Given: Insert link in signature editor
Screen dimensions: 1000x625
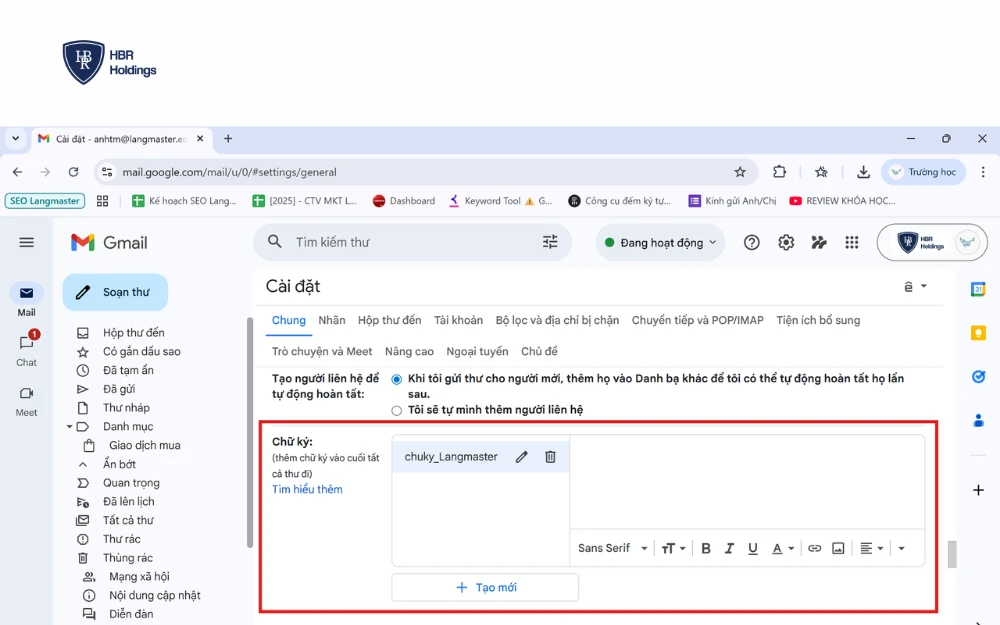Looking at the screenshot, I should point(814,548).
